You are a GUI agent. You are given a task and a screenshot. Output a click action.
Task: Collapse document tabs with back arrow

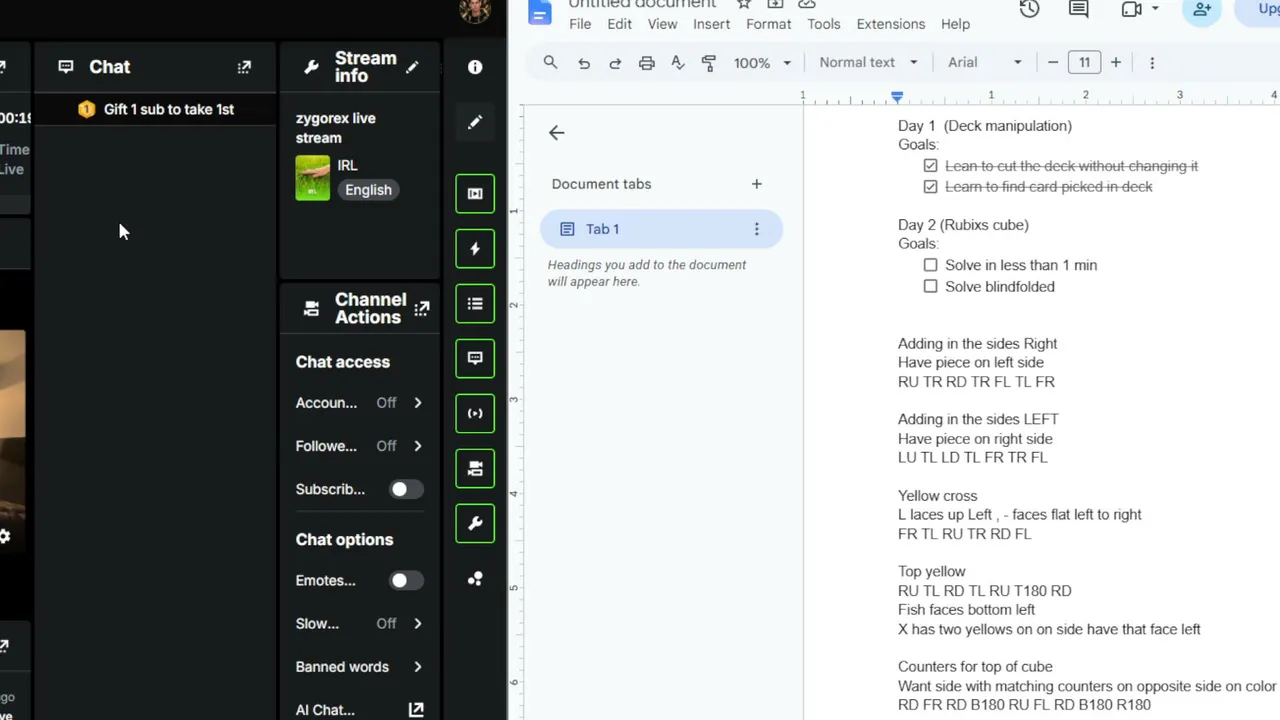click(557, 133)
